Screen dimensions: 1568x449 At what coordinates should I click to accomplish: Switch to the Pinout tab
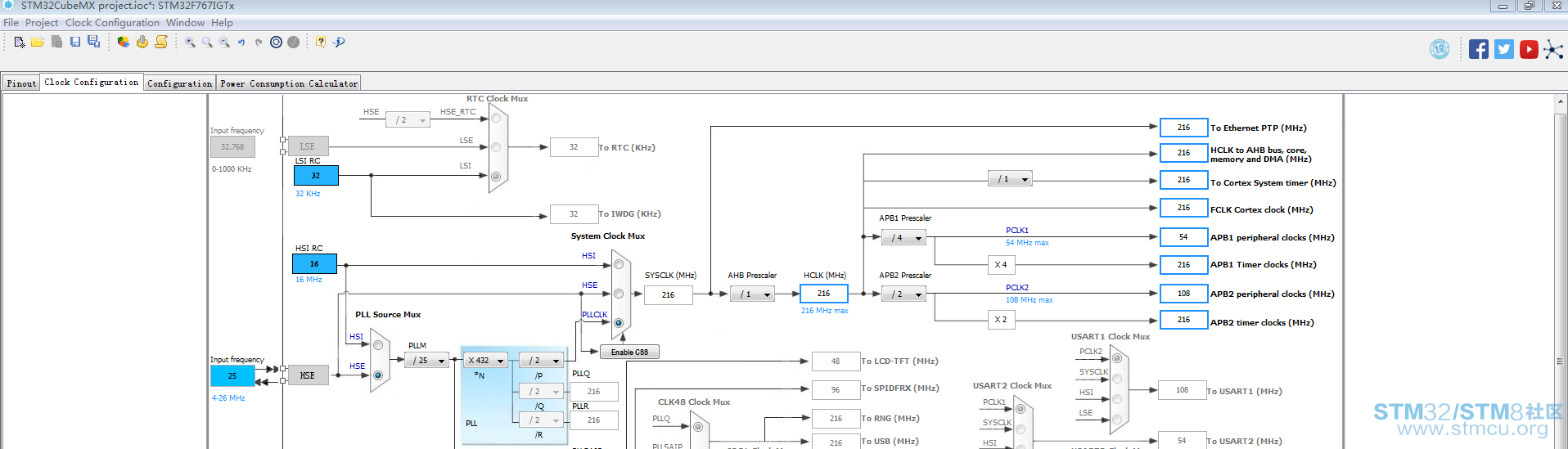pos(21,83)
